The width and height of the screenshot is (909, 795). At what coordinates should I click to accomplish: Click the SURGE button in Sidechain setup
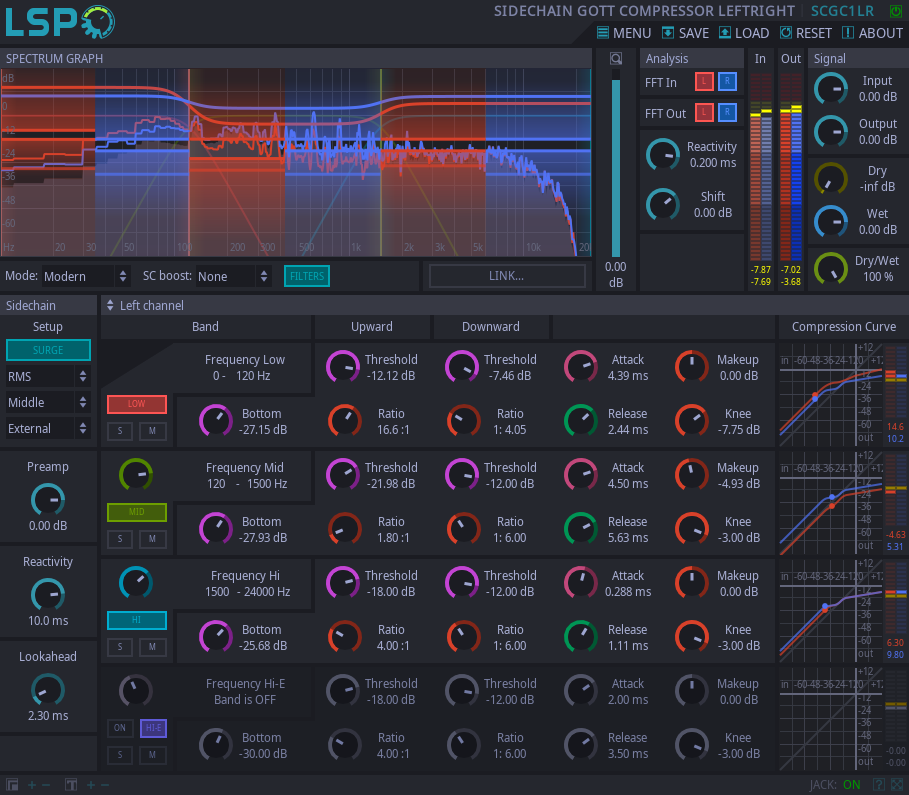tap(48, 350)
